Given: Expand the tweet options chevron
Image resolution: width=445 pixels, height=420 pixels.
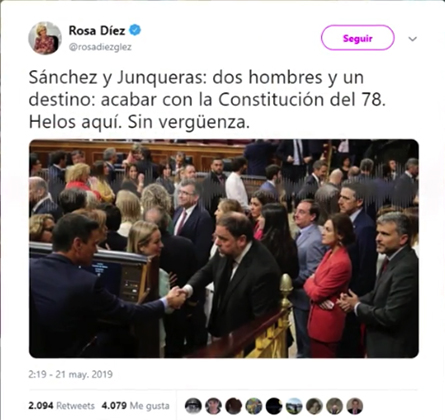Looking at the screenshot, I should [413, 39].
